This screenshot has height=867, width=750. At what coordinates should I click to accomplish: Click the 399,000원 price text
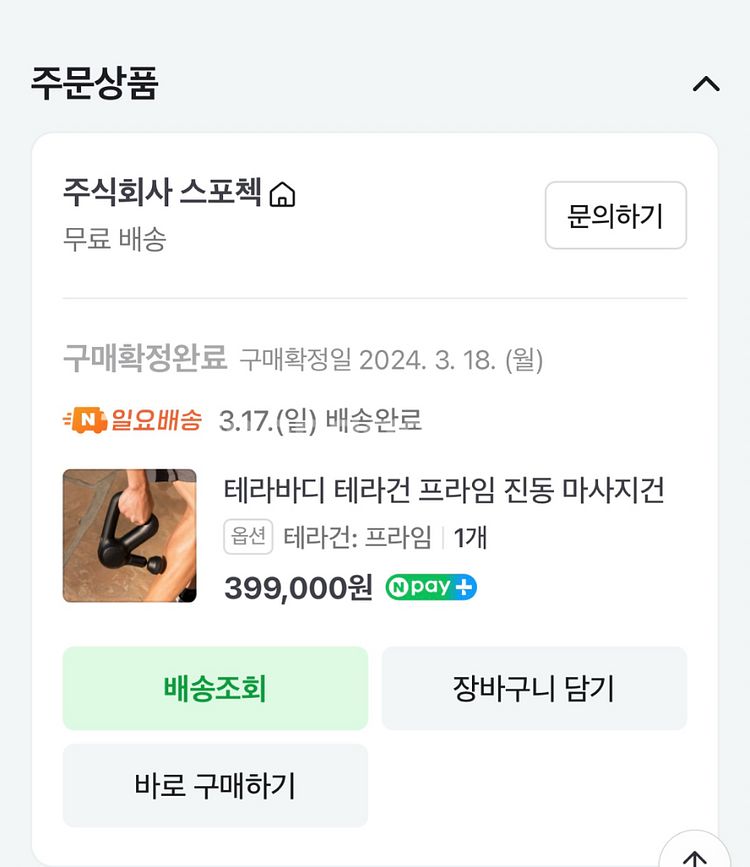pyautogui.click(x=298, y=588)
